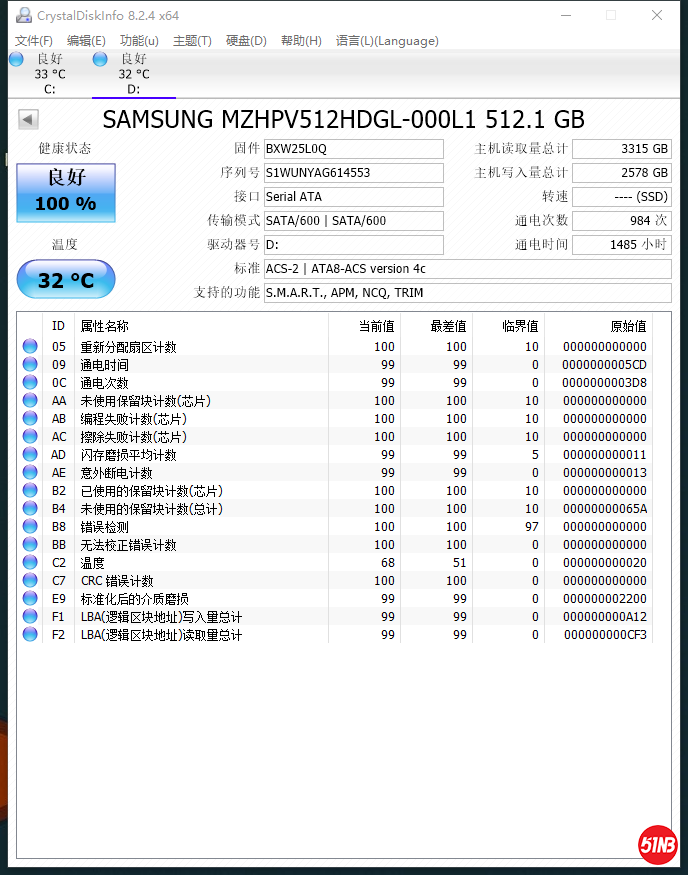The width and height of the screenshot is (688, 875).
Task: Click the status orb for row B8 错误检测
Action: (30, 527)
